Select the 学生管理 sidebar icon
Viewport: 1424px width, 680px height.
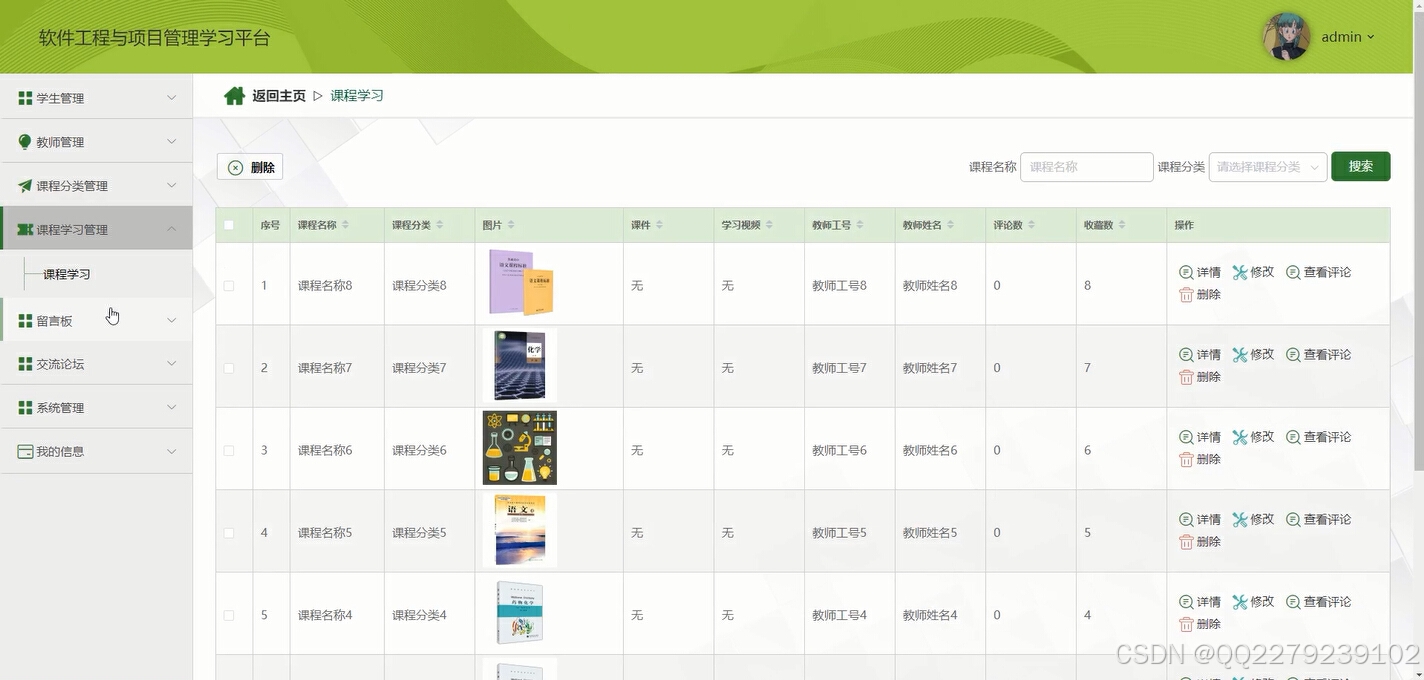pyautogui.click(x=24, y=97)
